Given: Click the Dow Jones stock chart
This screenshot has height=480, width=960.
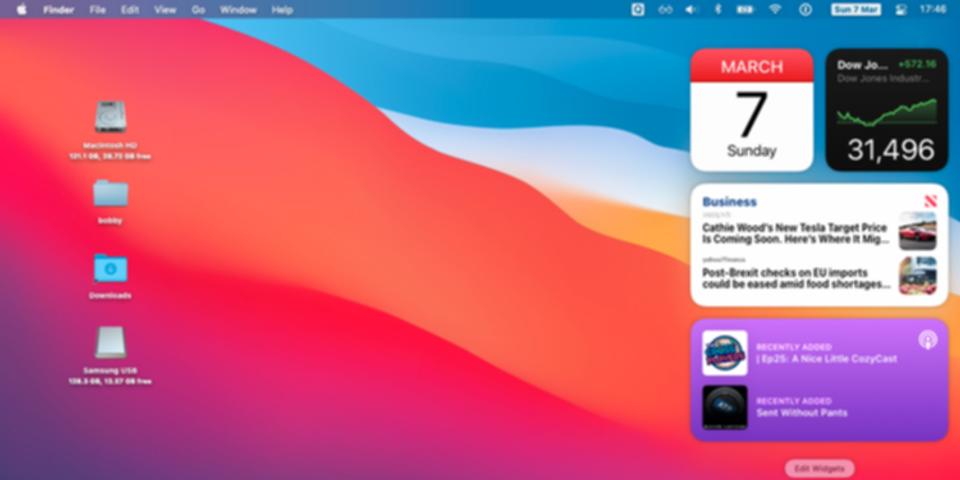Looking at the screenshot, I should 887,113.
